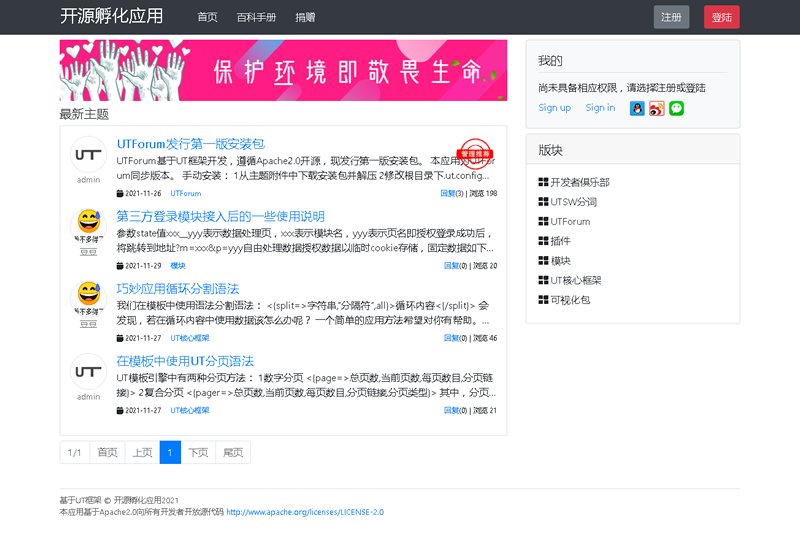The width and height of the screenshot is (800, 543).
Task: Click calendar icon next to 2021-11-26
Action: coord(120,193)
